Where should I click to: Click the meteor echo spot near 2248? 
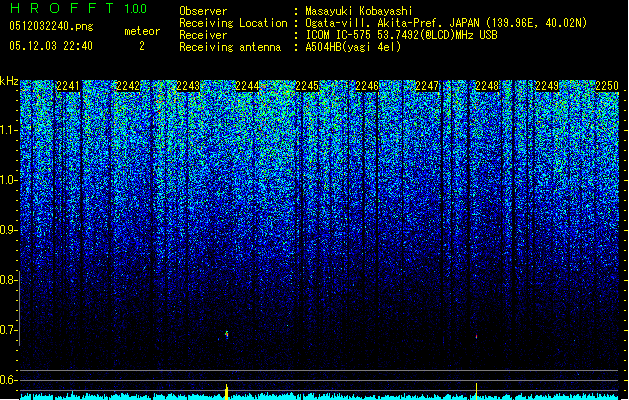pos(477,337)
